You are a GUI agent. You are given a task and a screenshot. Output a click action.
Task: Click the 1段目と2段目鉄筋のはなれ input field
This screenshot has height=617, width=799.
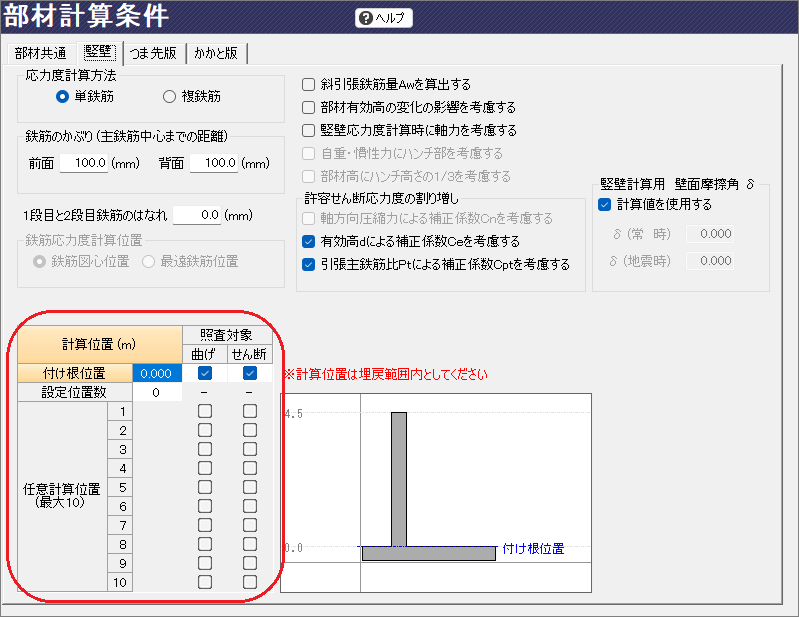197,215
